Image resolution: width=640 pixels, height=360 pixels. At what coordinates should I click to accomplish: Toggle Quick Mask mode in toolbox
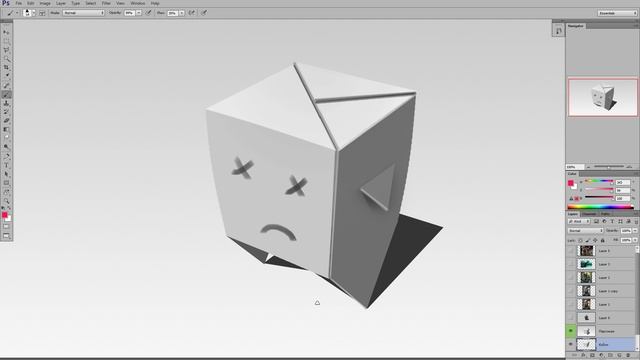(x=6, y=226)
